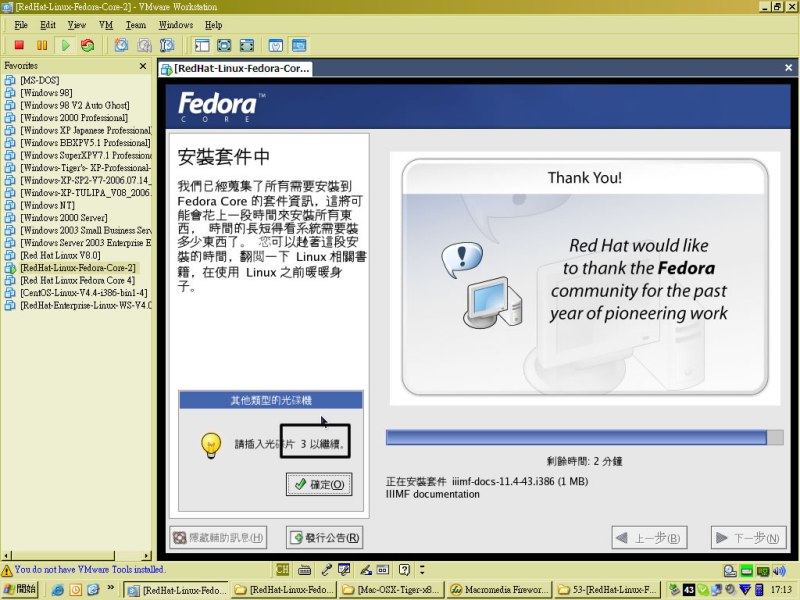
Task: Open the Snapshot Manager wrench icon
Action: tap(167, 45)
